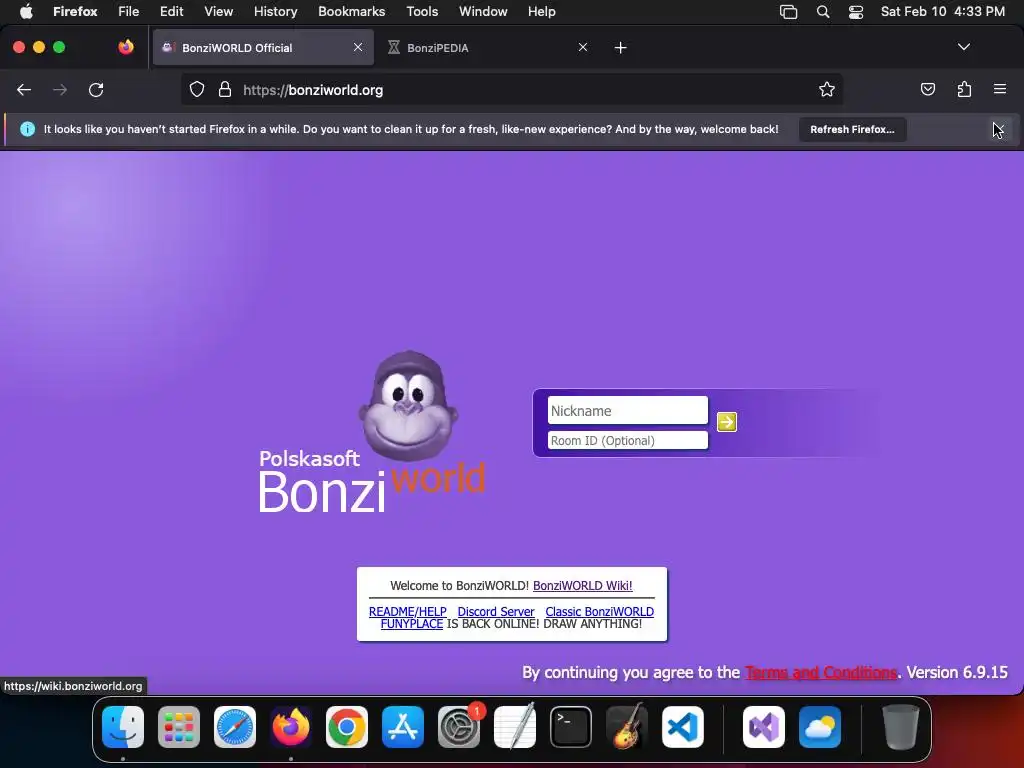Open the Save to Pocket icon
Viewport: 1024px width, 768px height.
(927, 89)
